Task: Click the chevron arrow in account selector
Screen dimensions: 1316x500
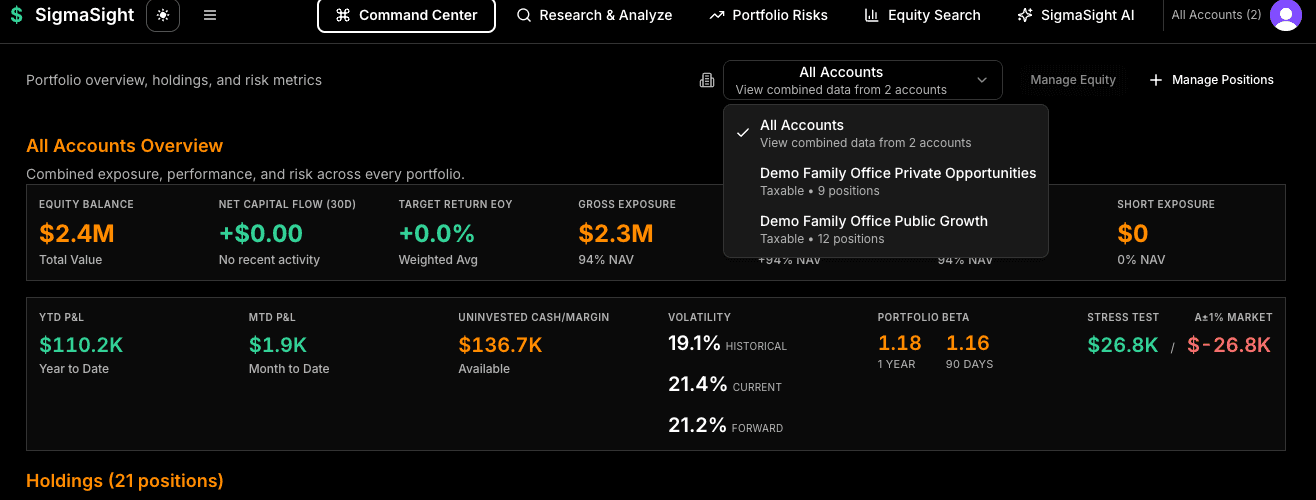Action: tap(982, 80)
